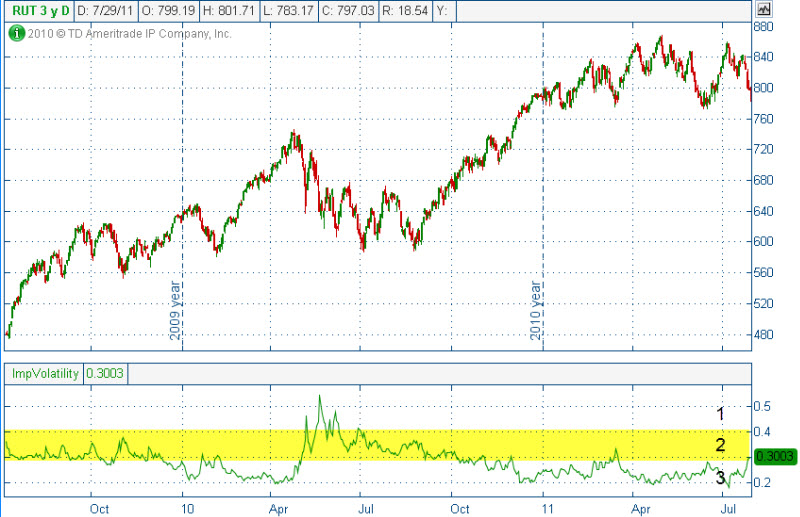Viewport: 800px width, 517px height.
Task: Click the 720 price axis label
Action: [x=764, y=150]
